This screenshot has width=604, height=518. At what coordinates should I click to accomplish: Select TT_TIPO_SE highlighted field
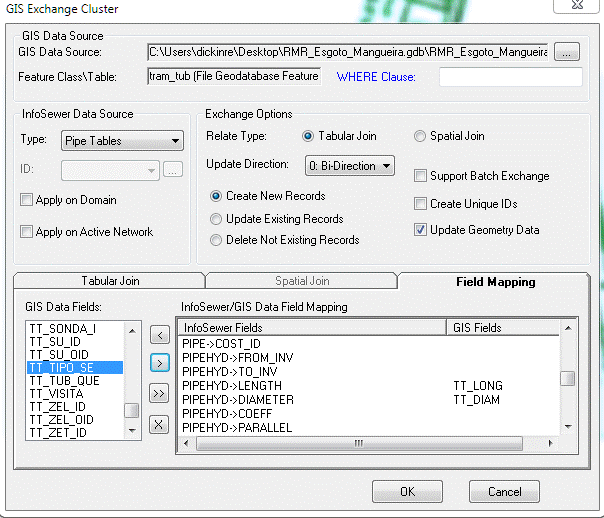pyautogui.click(x=75, y=368)
